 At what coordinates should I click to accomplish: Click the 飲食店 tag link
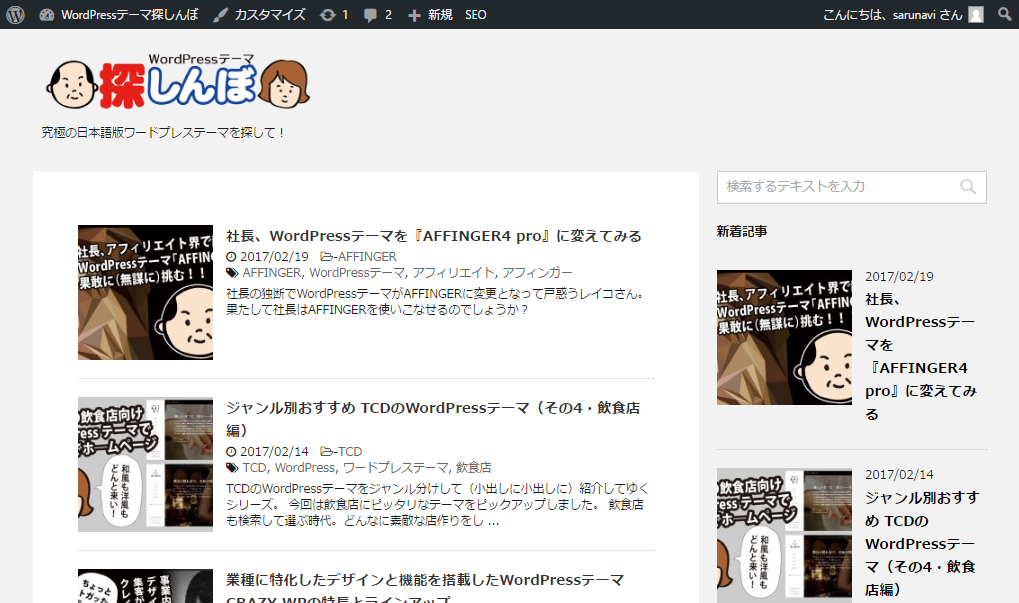click(x=473, y=468)
